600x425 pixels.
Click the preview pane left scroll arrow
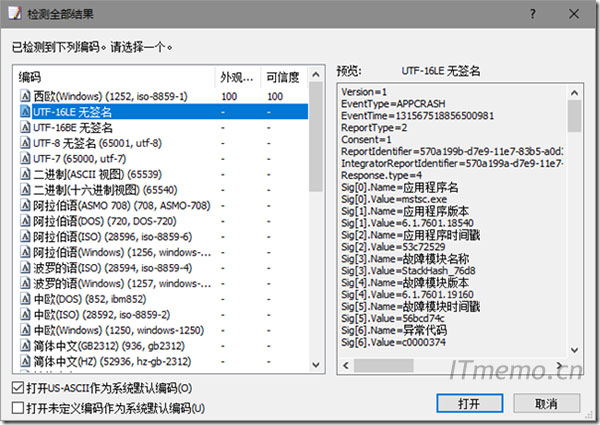pos(346,365)
